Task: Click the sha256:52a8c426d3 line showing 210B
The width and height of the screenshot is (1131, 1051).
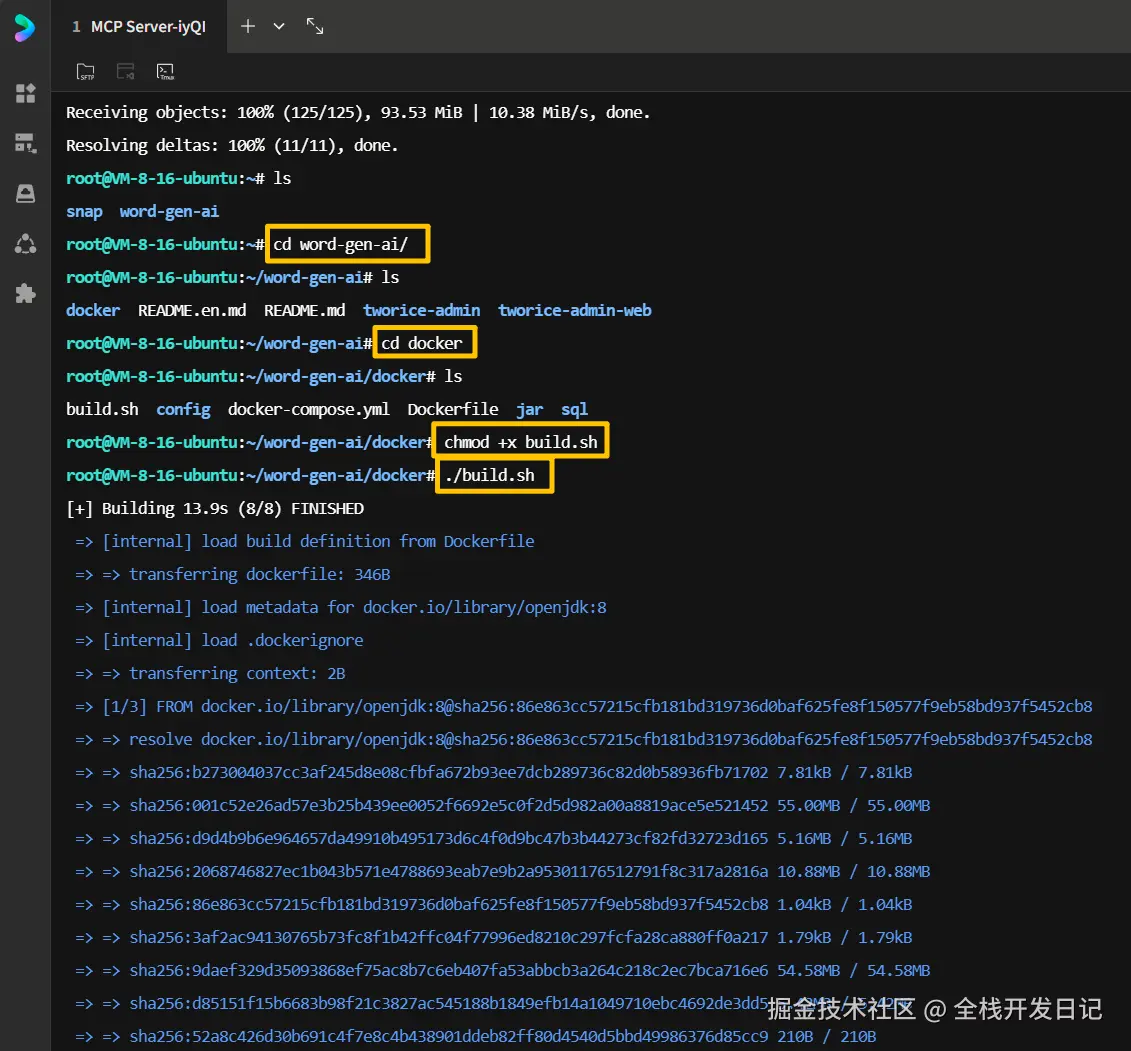Action: point(475,1037)
